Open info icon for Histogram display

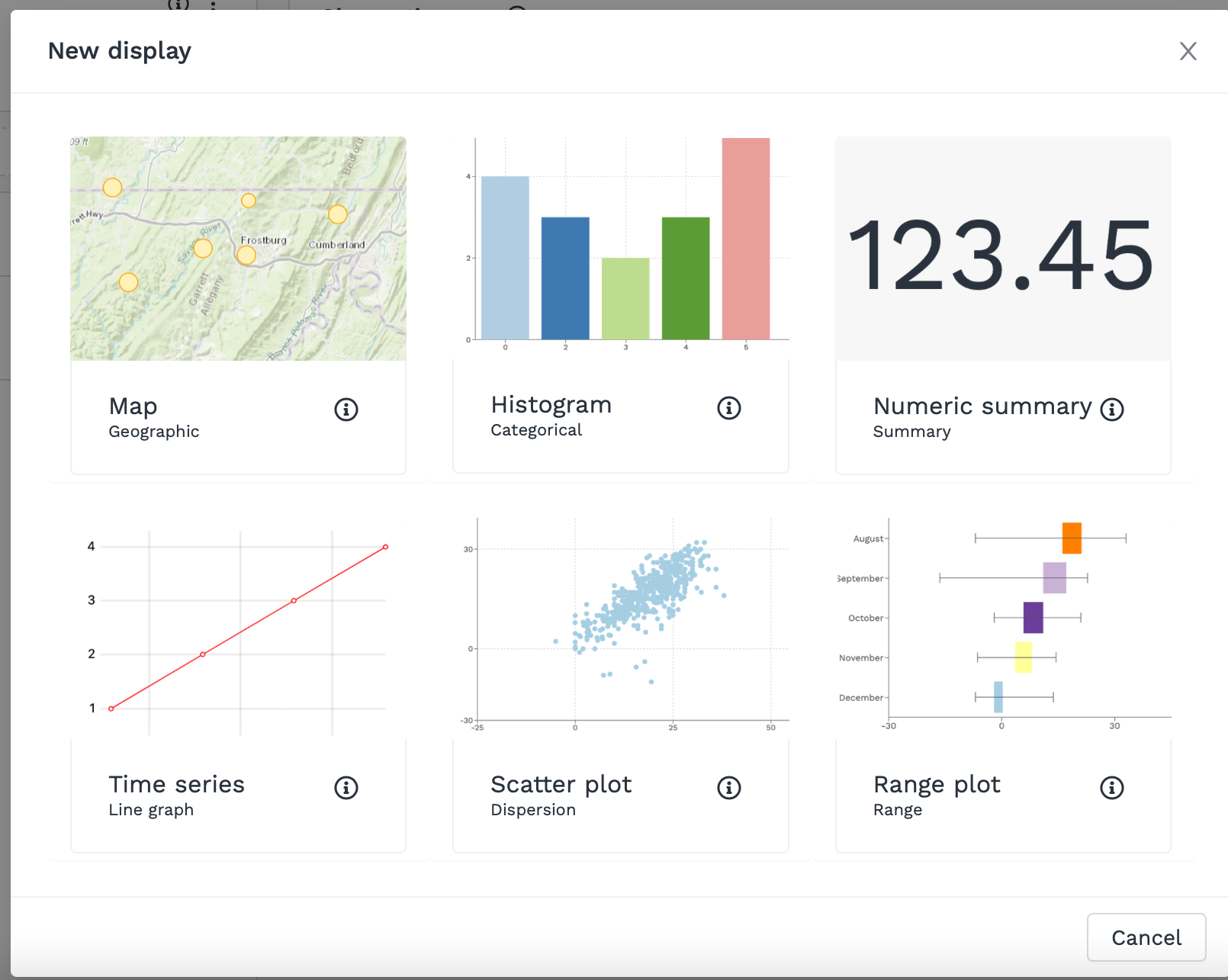729,408
